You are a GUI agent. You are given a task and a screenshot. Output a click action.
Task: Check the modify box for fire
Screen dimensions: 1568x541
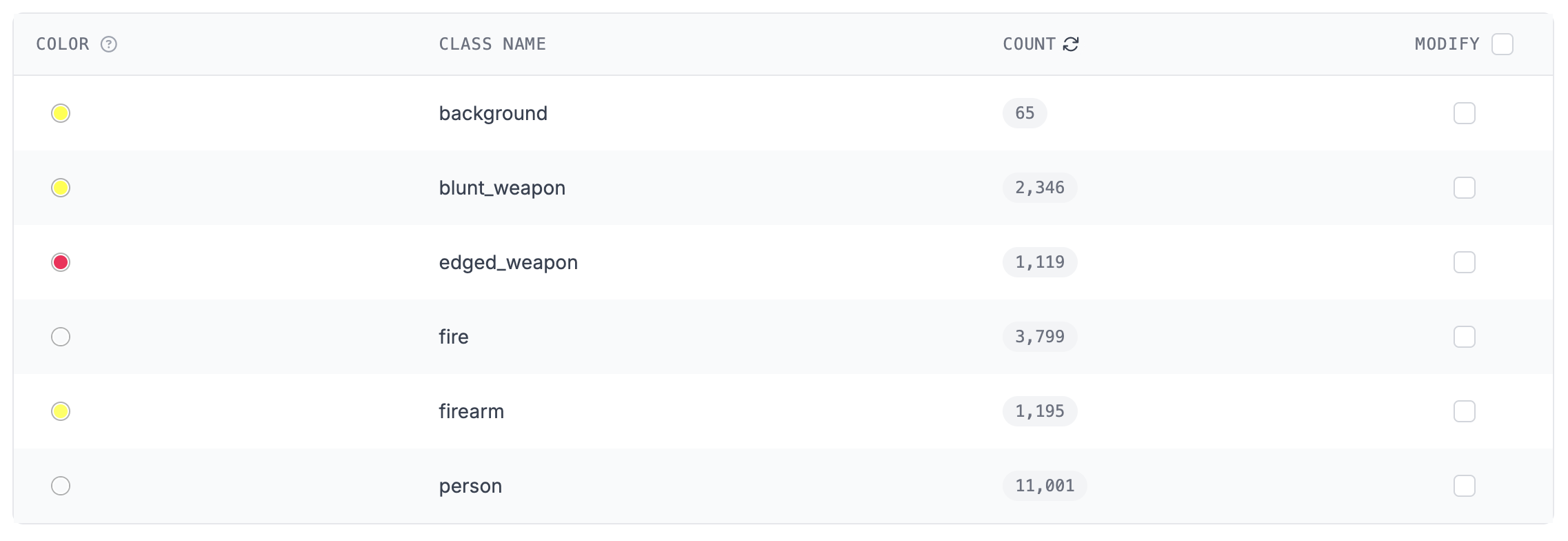pyautogui.click(x=1465, y=337)
